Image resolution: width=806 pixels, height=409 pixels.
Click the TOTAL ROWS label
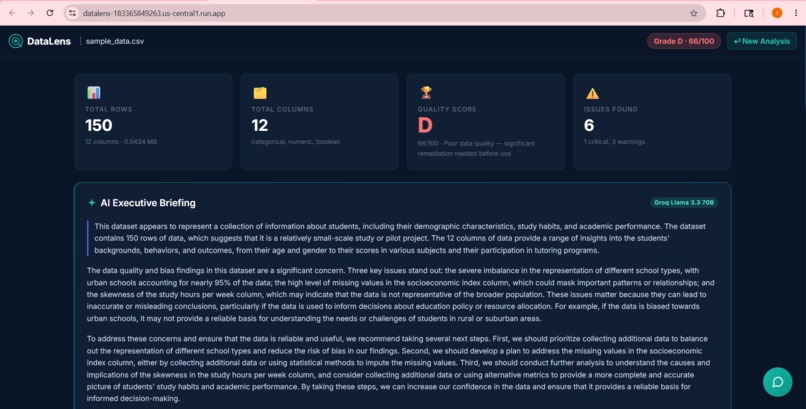tap(108, 109)
